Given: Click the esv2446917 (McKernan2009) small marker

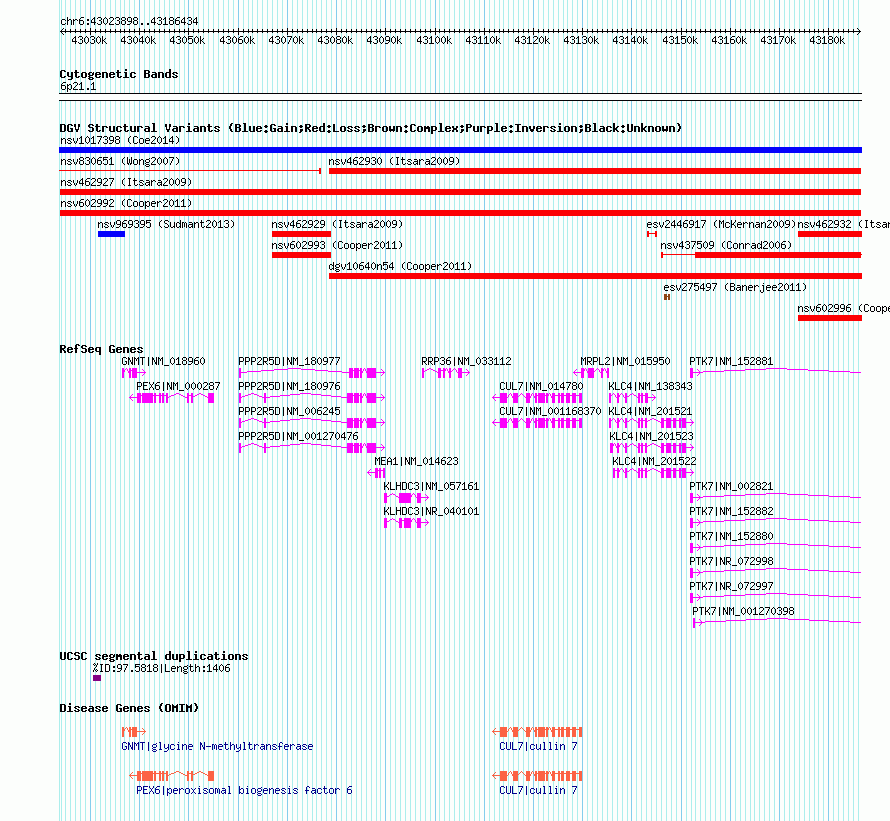Looking at the screenshot, I should point(652,234).
